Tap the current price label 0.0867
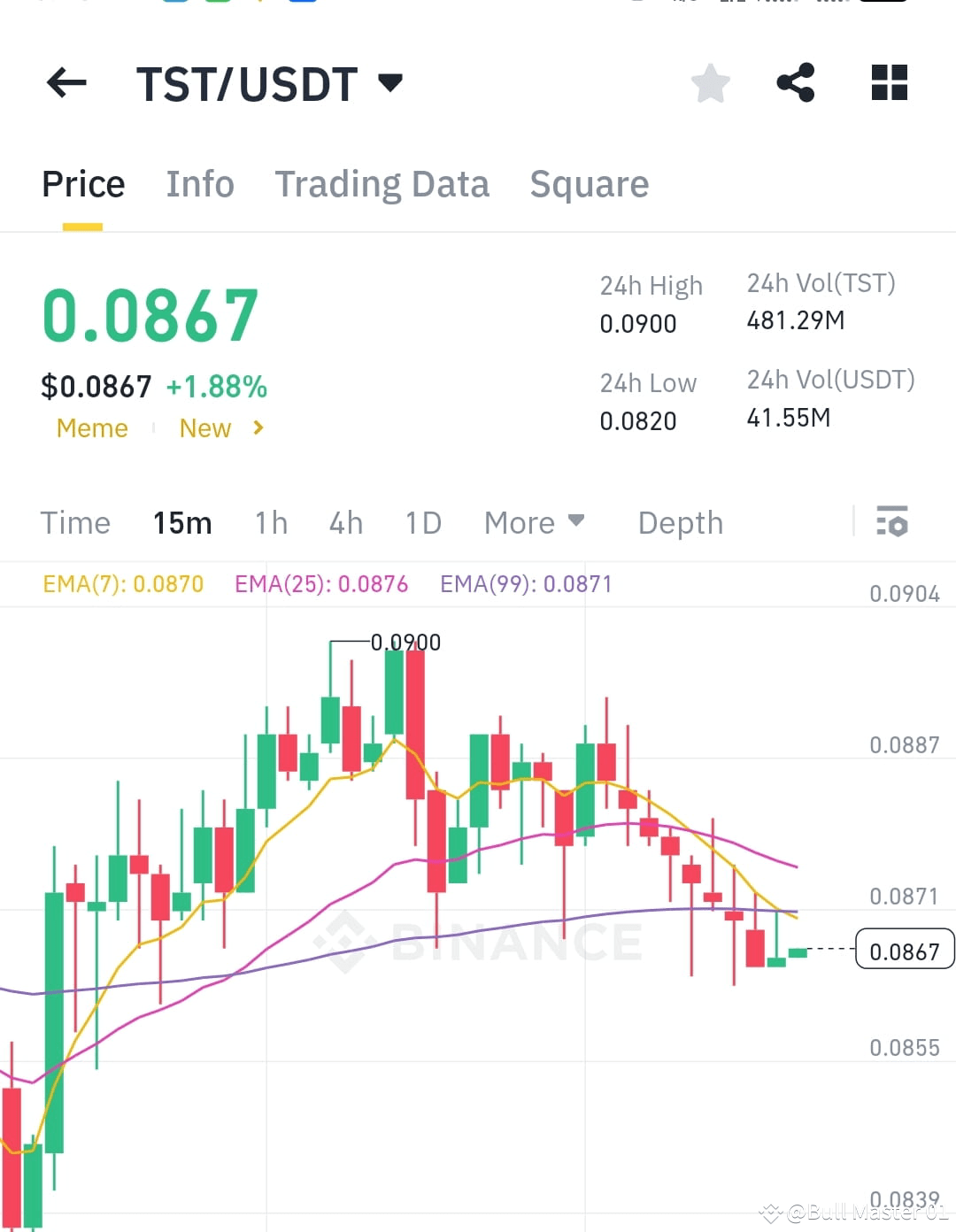The image size is (956, 1232). [904, 950]
